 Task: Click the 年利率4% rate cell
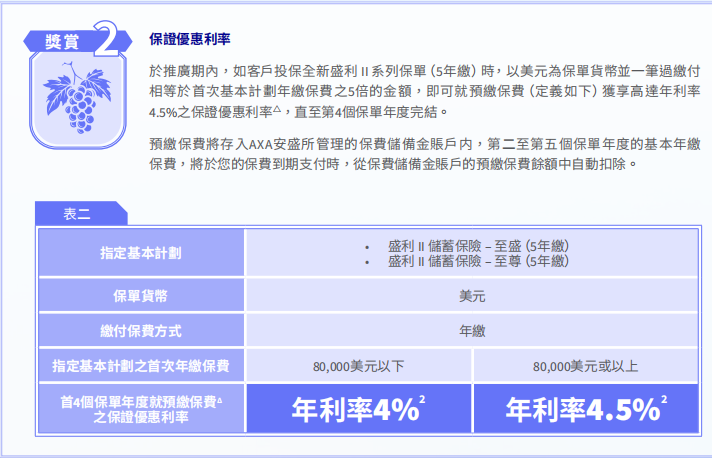[x=358, y=409]
